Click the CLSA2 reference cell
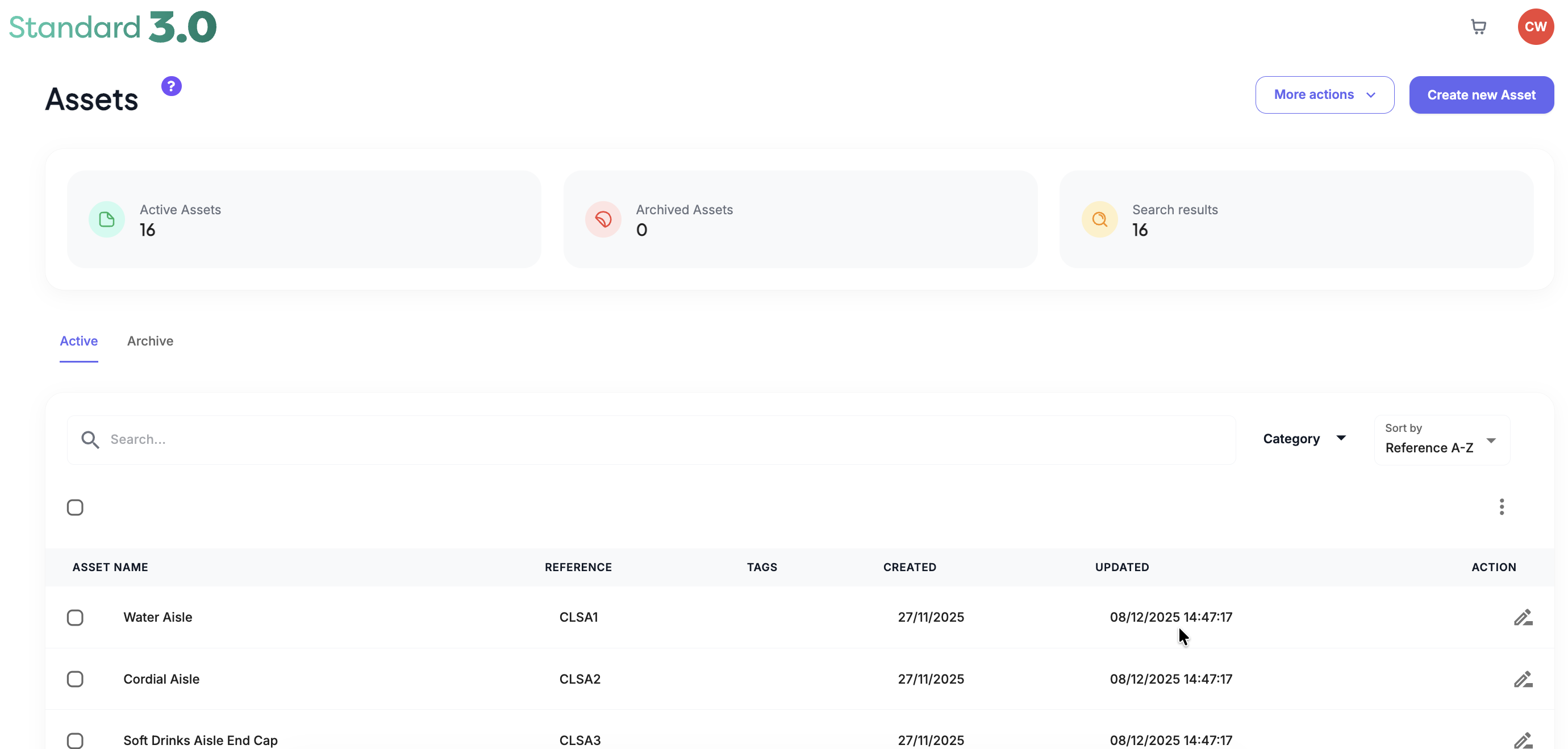This screenshot has height=749, width=1568. coord(580,679)
